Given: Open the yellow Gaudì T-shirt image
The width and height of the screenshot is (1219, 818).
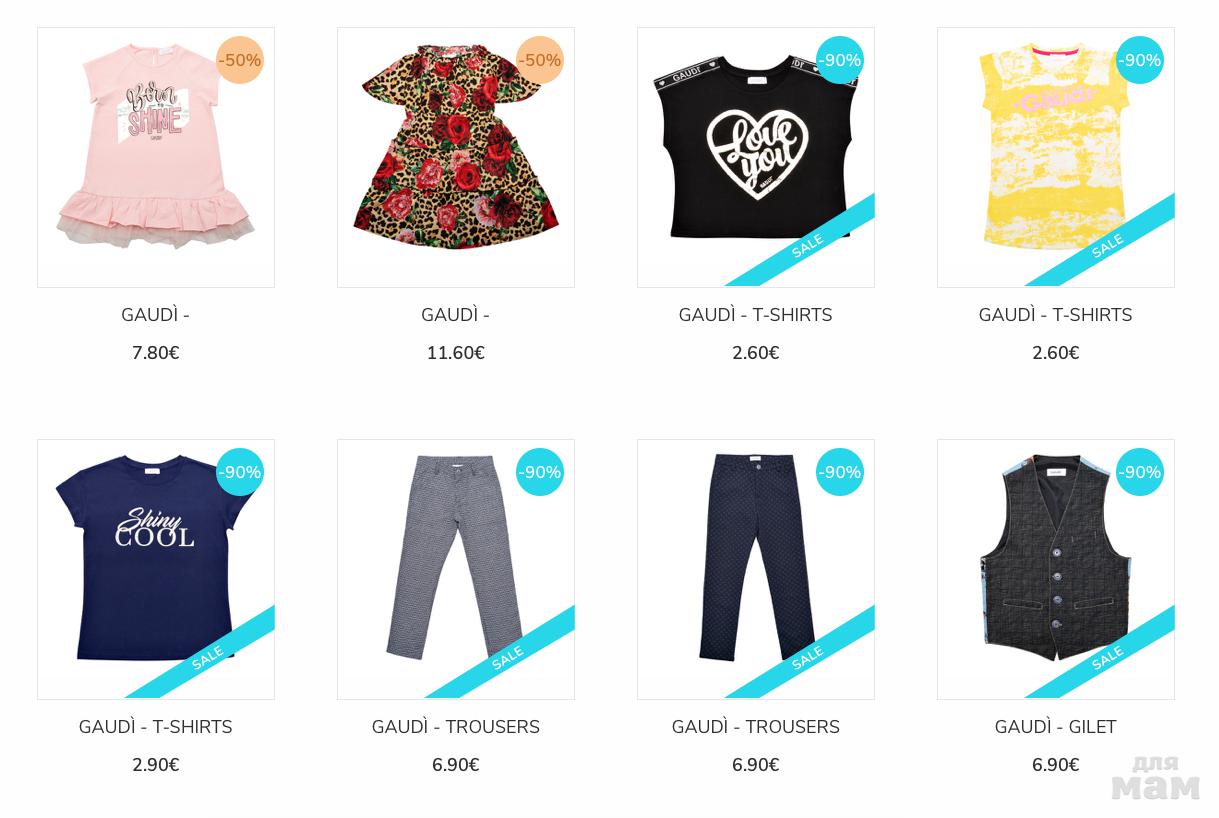Looking at the screenshot, I should point(1056,157).
